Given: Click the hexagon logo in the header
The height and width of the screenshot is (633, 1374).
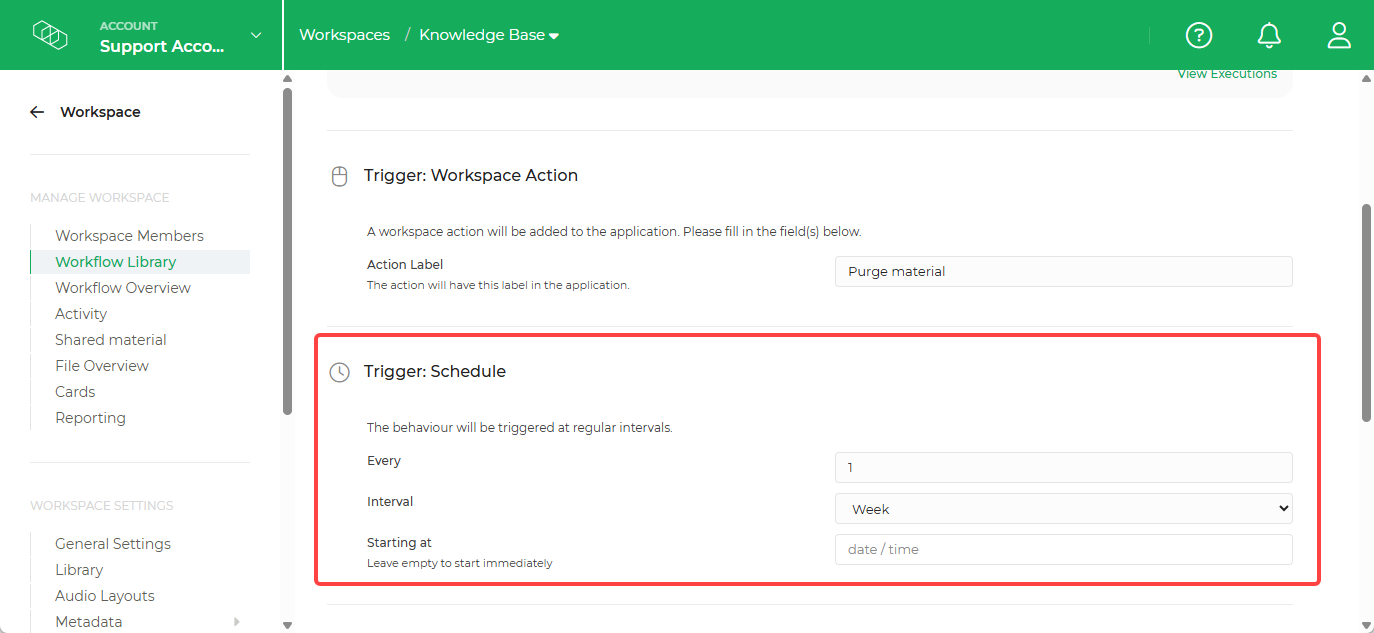Looking at the screenshot, I should coord(50,35).
